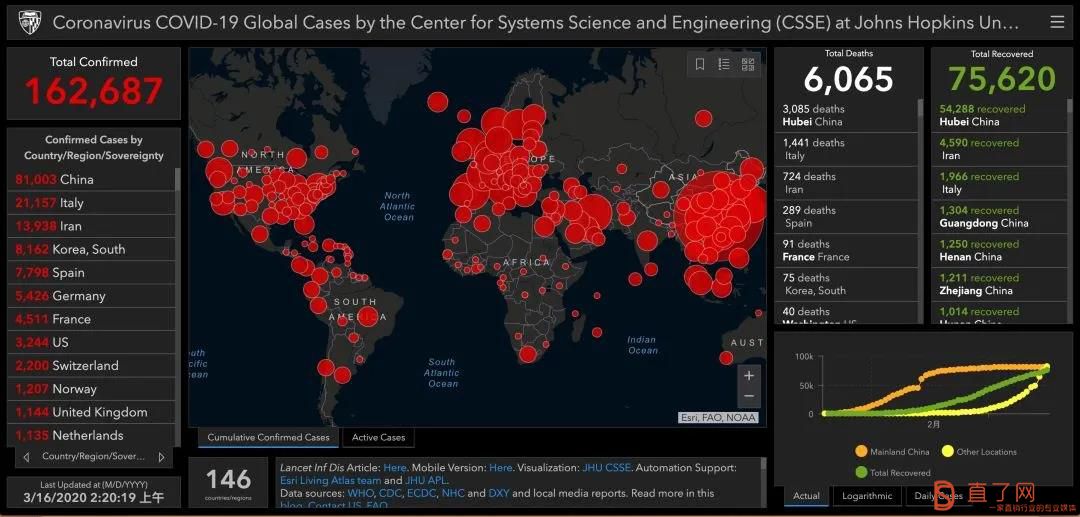Go to previous country list page arrow
Screen dimensions: 1080x517
(x=26, y=456)
